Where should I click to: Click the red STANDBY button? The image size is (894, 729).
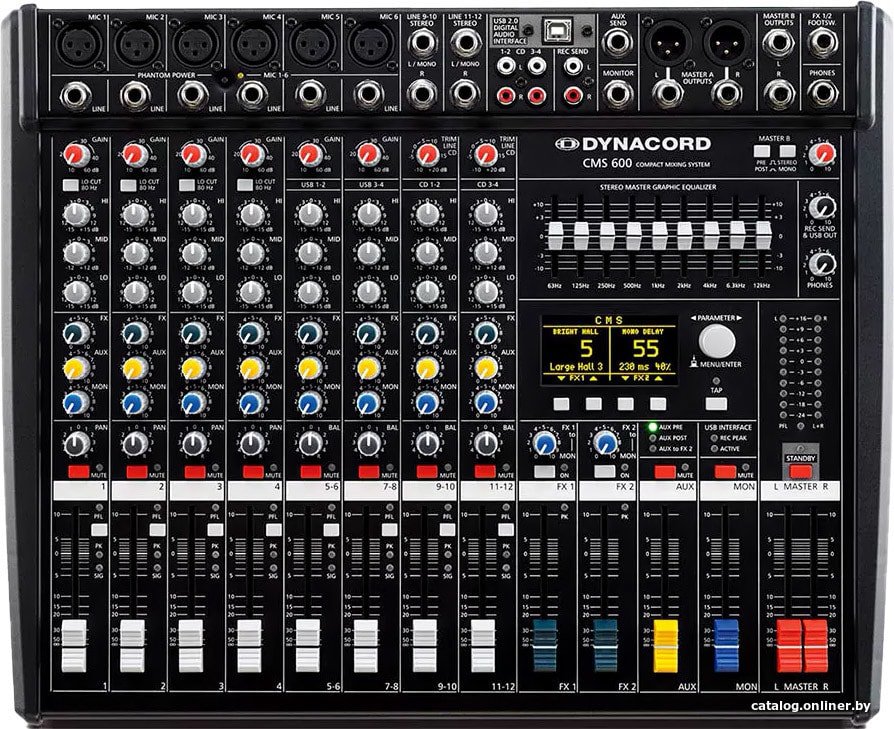(x=800, y=472)
